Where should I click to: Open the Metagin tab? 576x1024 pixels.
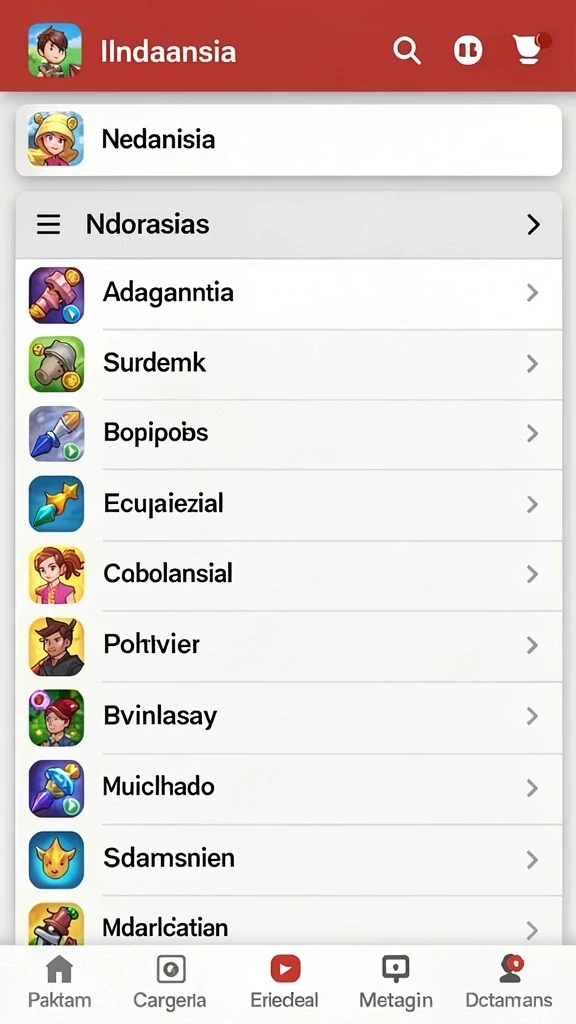(x=396, y=982)
